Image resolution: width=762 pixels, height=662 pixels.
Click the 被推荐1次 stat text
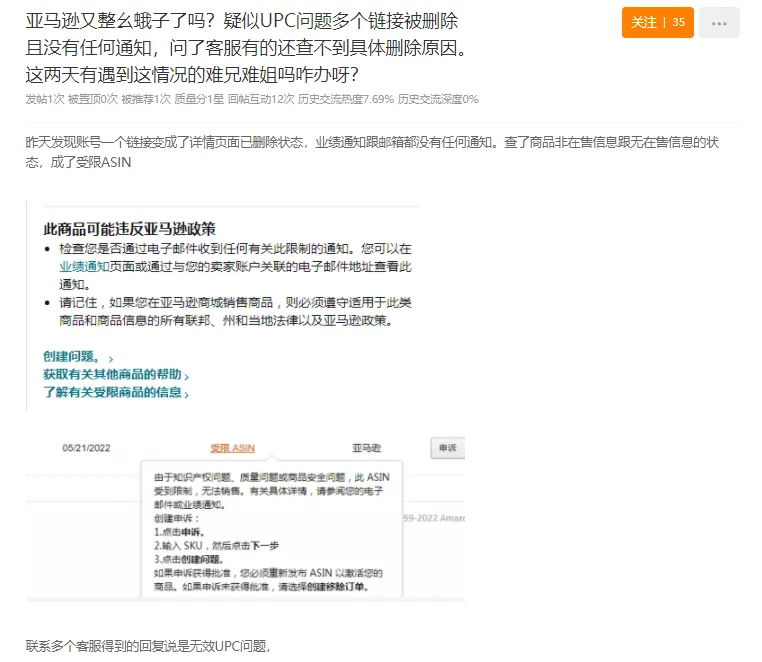(146, 99)
